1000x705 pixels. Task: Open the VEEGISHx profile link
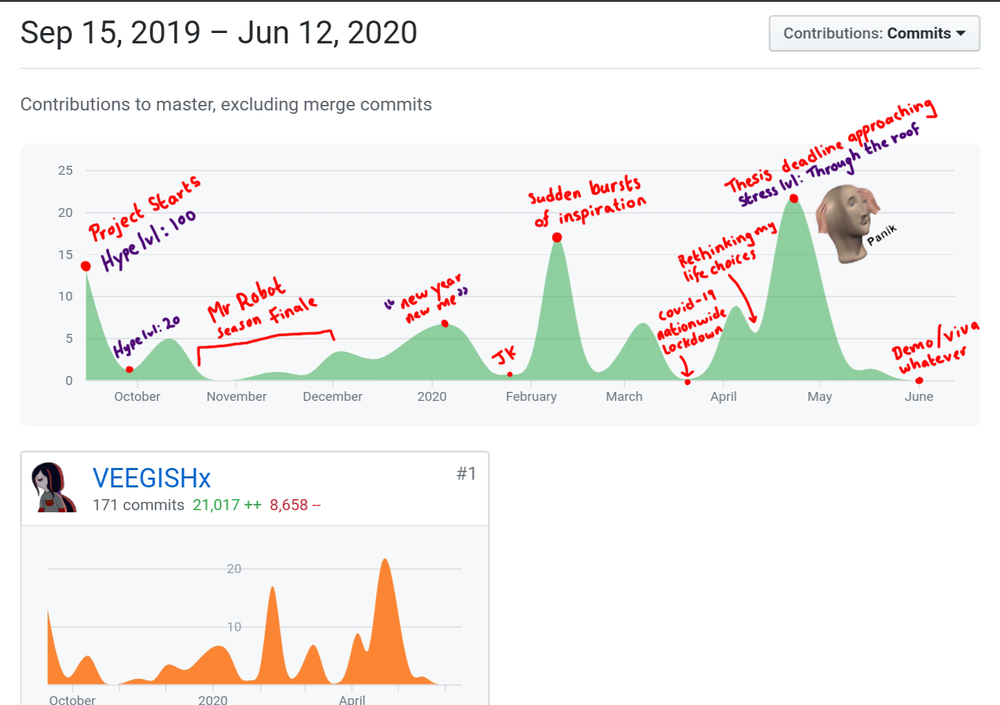(151, 478)
